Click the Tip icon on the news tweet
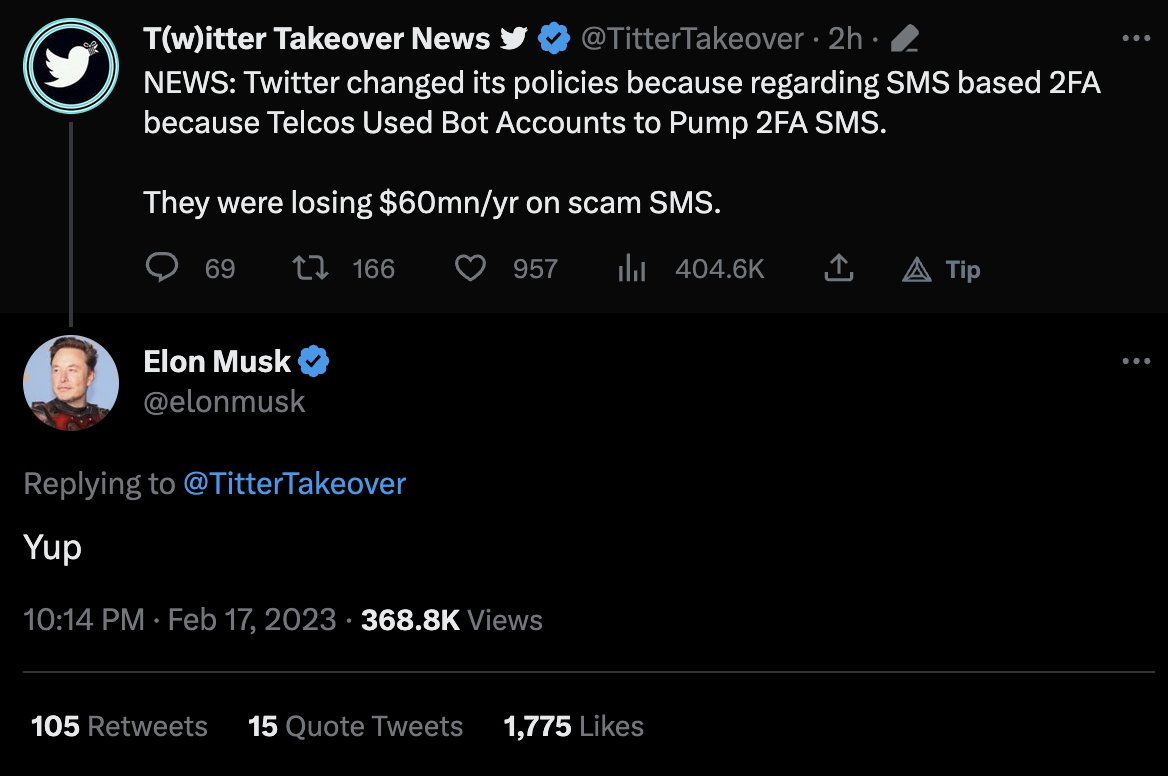Viewport: 1168px width, 776px height. tap(917, 269)
